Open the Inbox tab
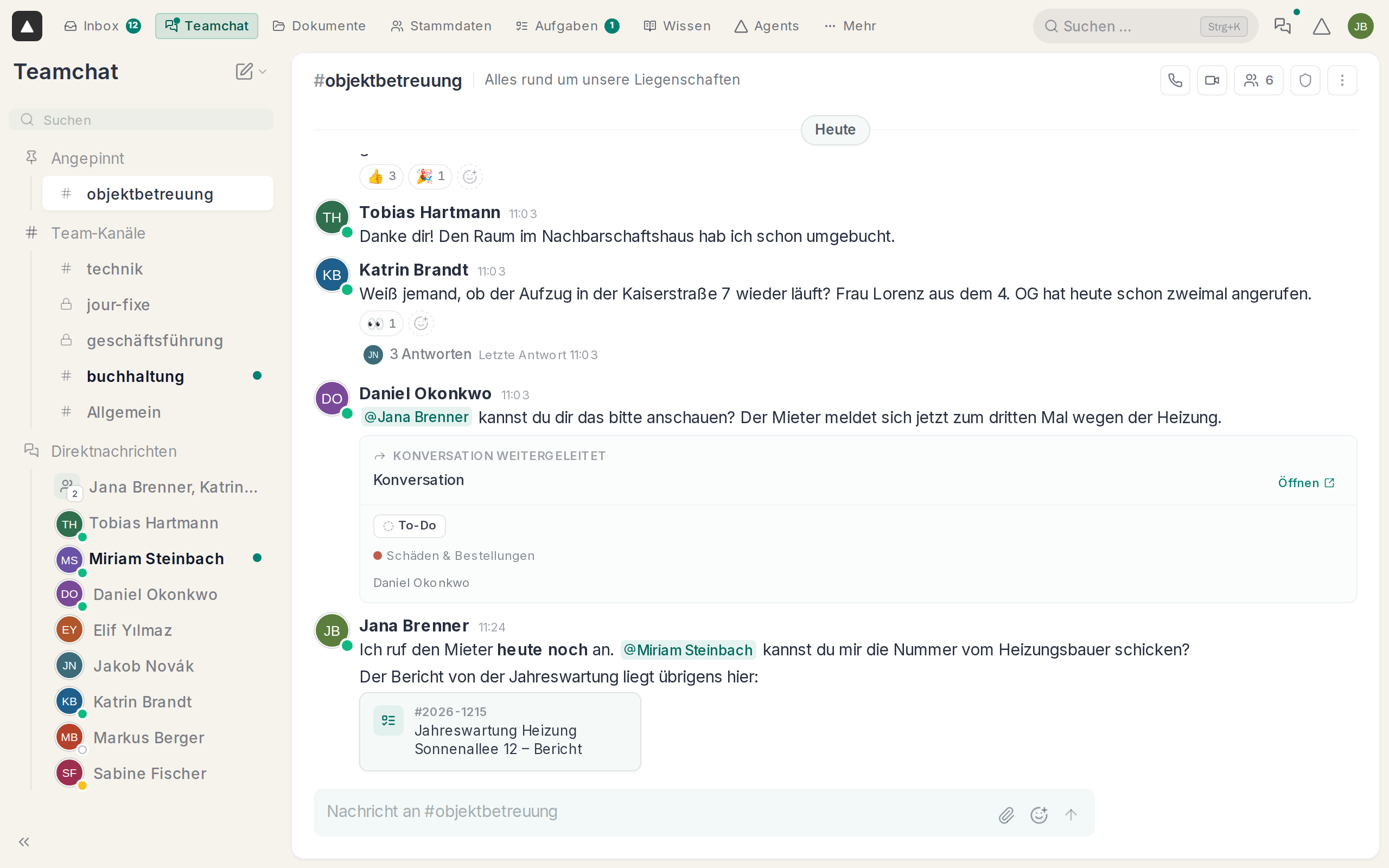 102,26
